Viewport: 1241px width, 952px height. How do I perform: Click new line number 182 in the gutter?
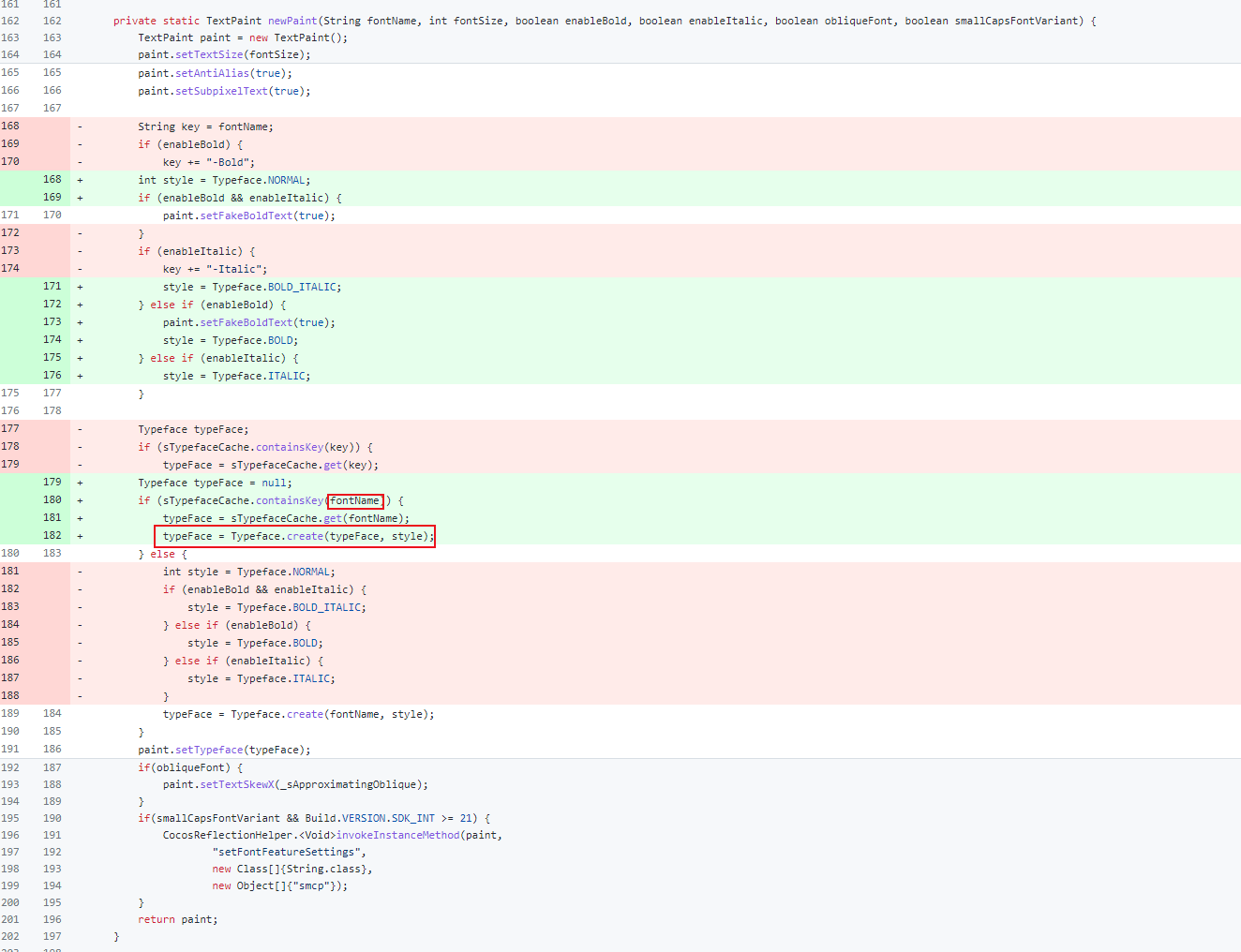pyautogui.click(x=52, y=535)
